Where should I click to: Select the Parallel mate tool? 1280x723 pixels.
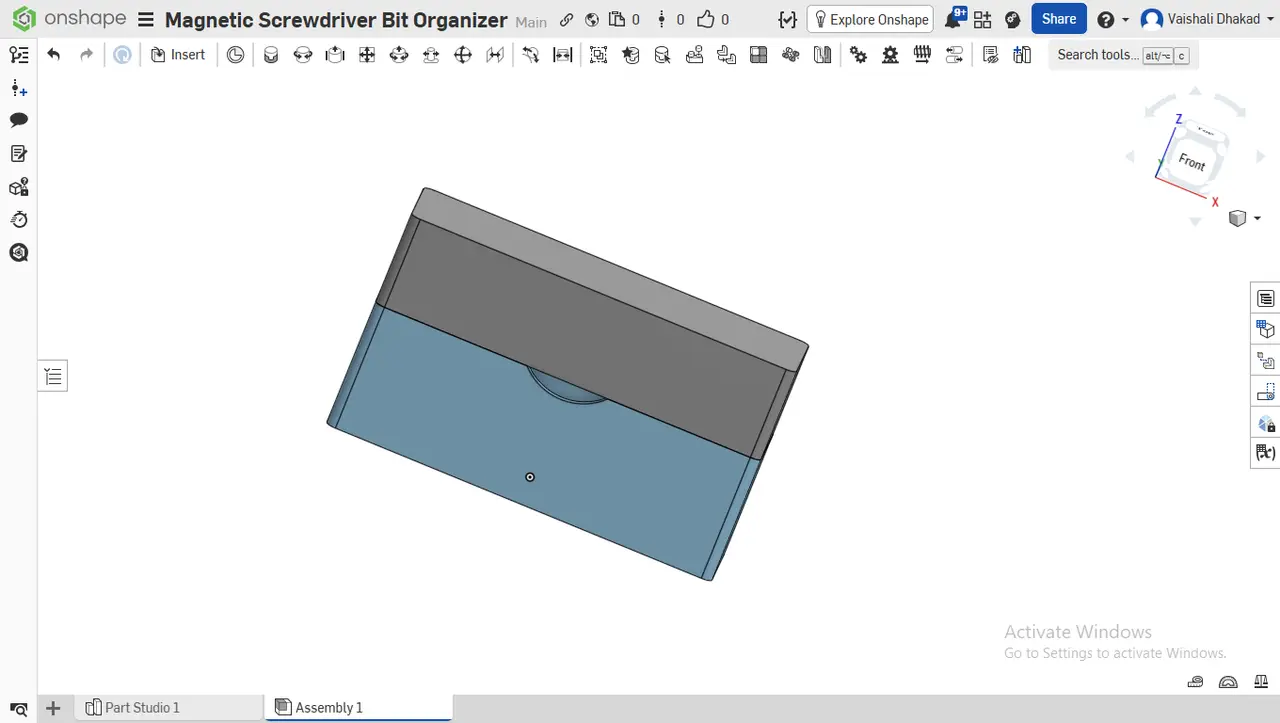pyautogui.click(x=495, y=55)
